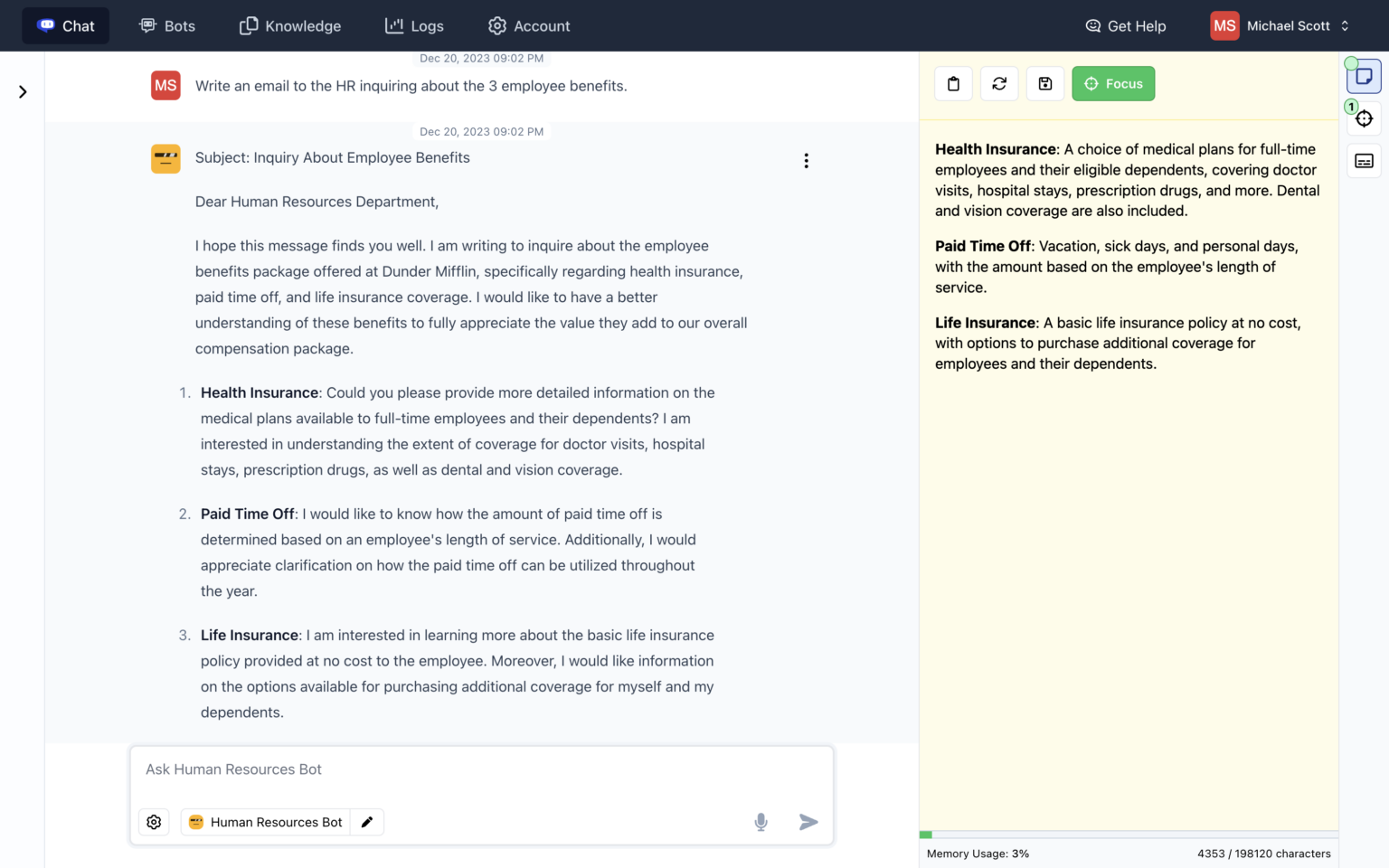1389x868 pixels.
Task: Select the sticky-note panel icon on right edge
Action: (x=1364, y=76)
